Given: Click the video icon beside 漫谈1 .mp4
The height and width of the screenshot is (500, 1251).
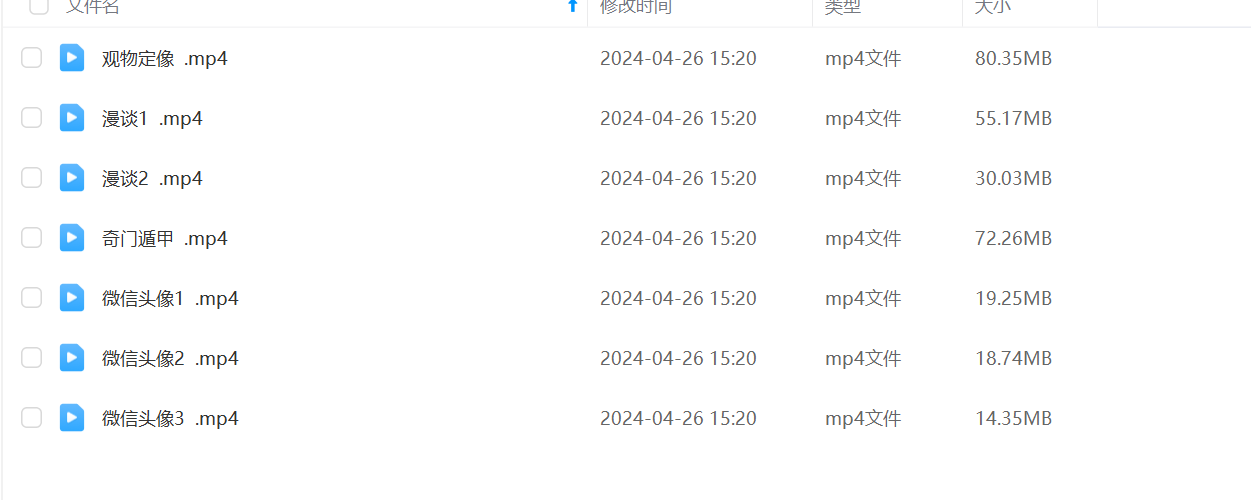Looking at the screenshot, I should (x=72, y=118).
